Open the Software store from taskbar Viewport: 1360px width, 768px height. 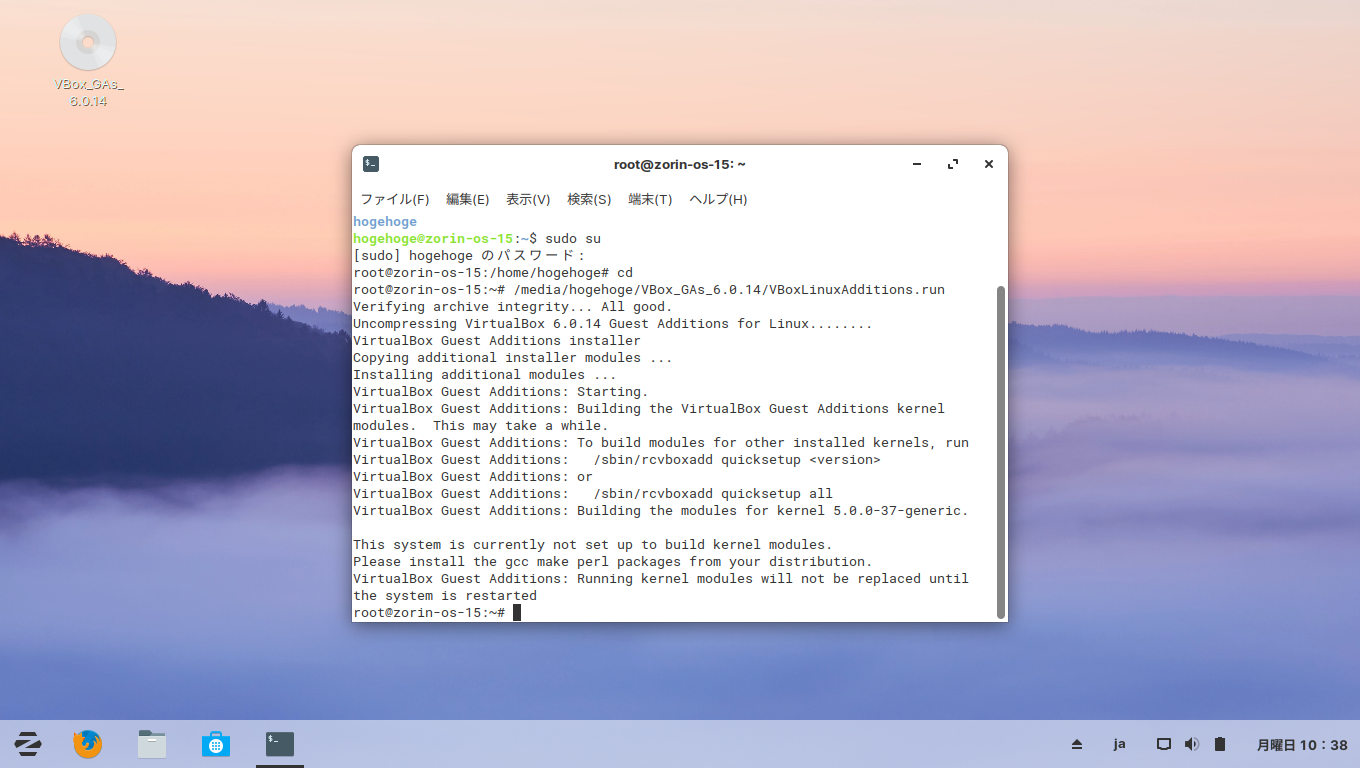click(x=216, y=743)
